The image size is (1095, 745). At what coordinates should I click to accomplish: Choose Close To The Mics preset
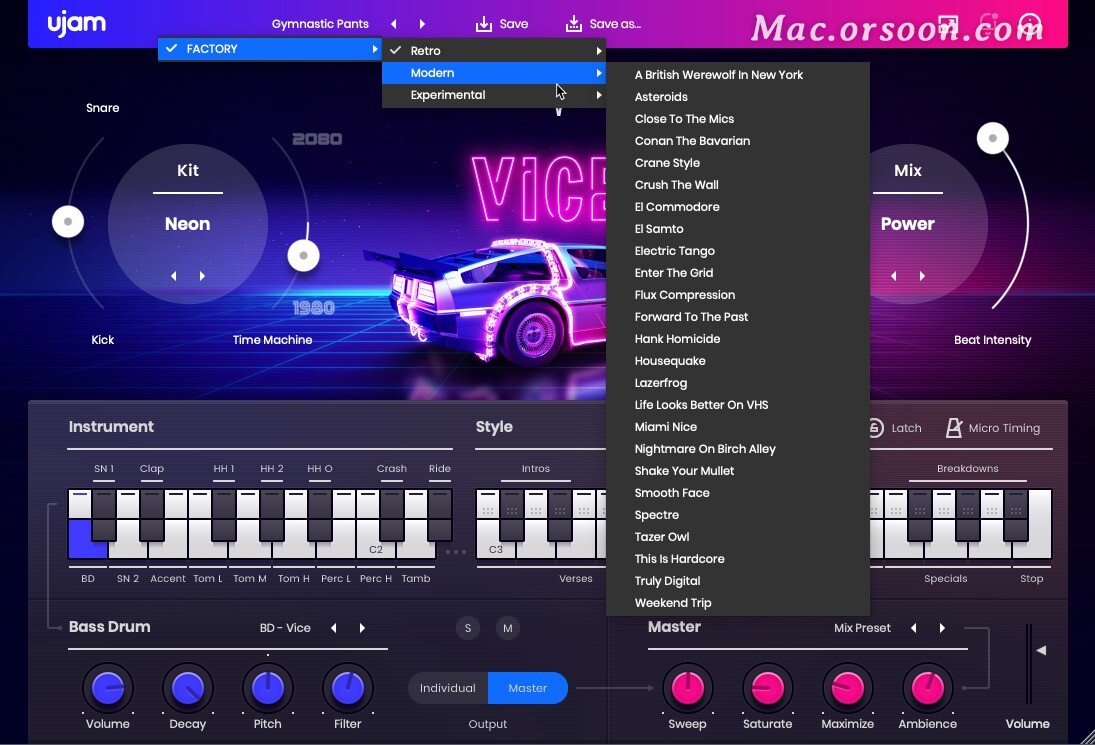(738, 119)
